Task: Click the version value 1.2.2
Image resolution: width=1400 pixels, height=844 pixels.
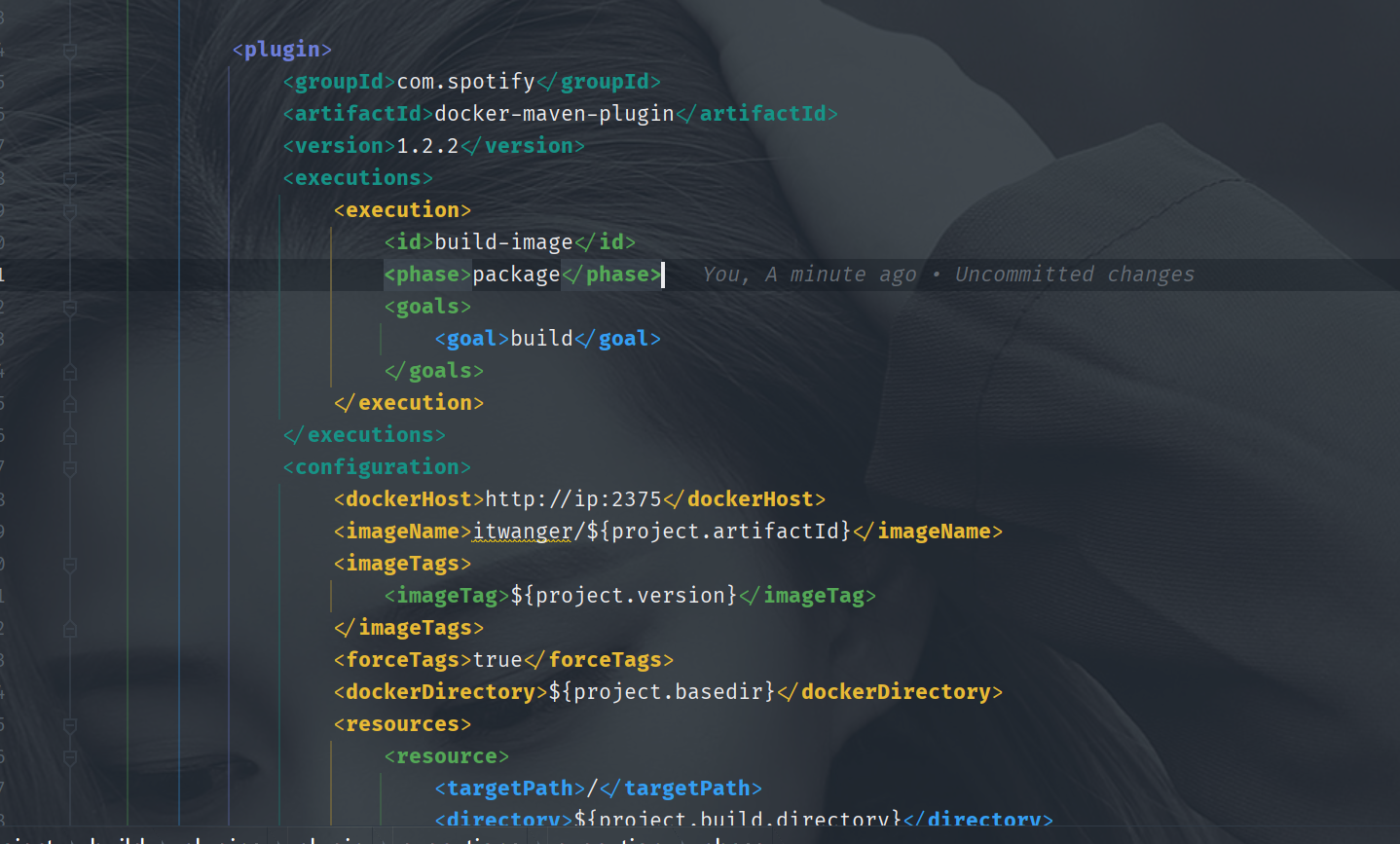Action: (x=427, y=146)
